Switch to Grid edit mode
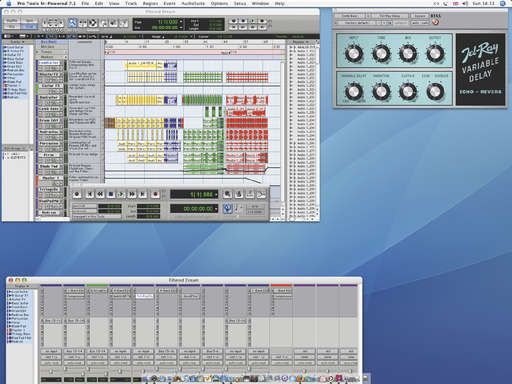This screenshot has width=512, height=384. click(x=29, y=26)
